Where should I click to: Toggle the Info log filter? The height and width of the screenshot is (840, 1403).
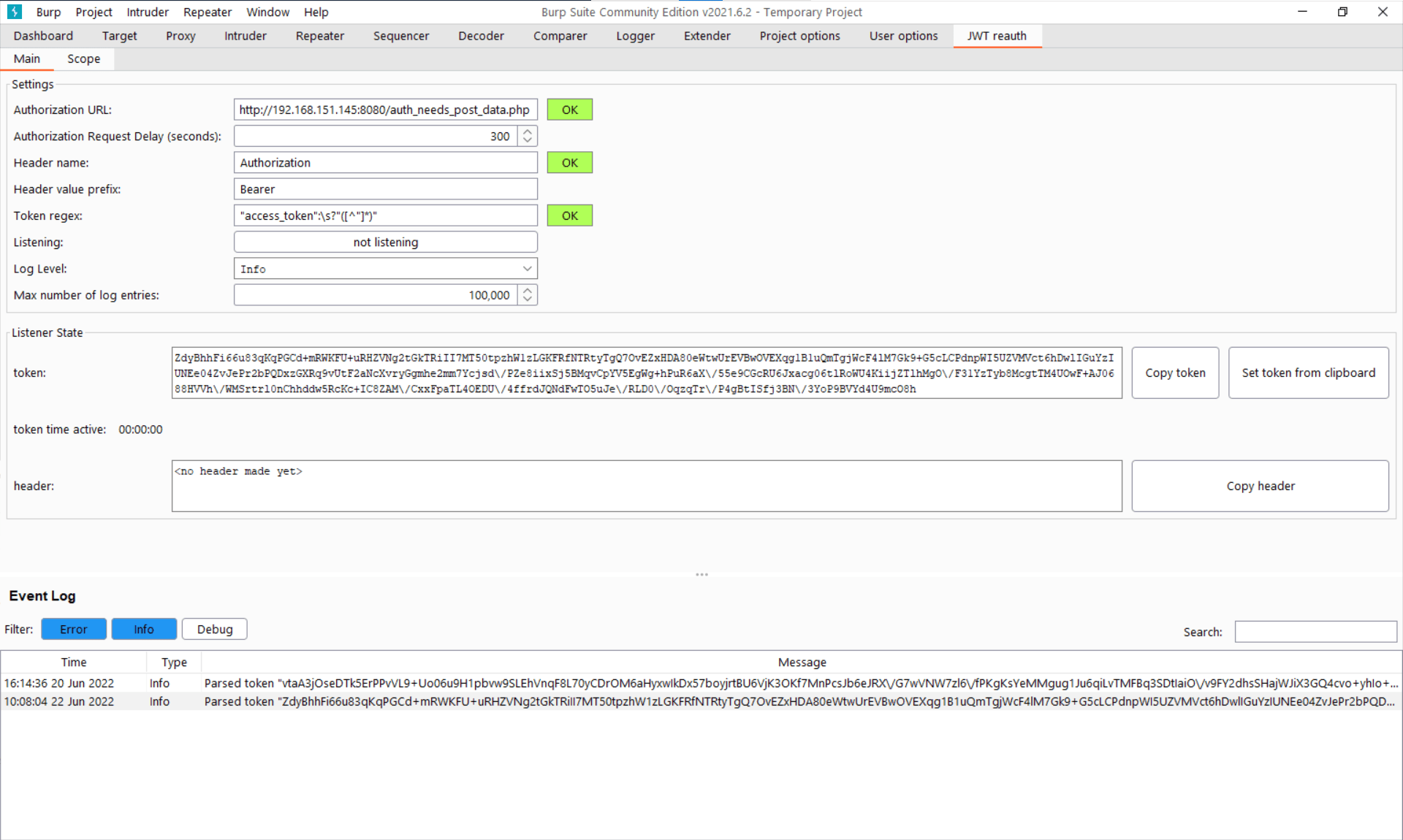(144, 629)
